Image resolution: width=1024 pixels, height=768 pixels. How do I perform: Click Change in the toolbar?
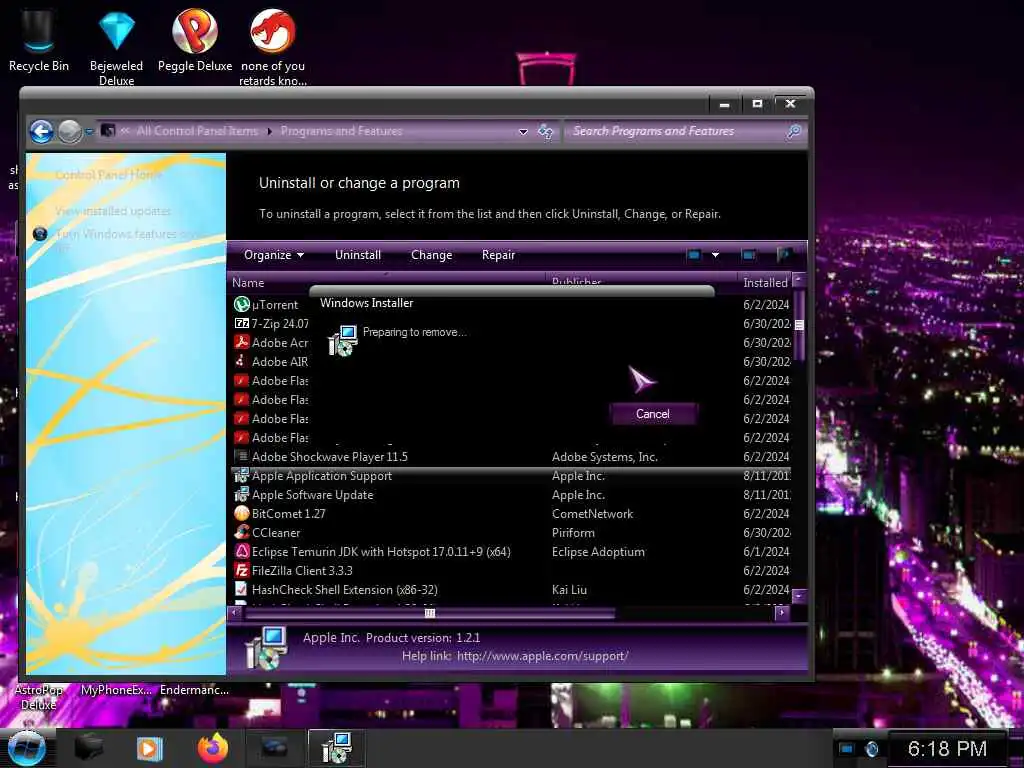click(432, 255)
